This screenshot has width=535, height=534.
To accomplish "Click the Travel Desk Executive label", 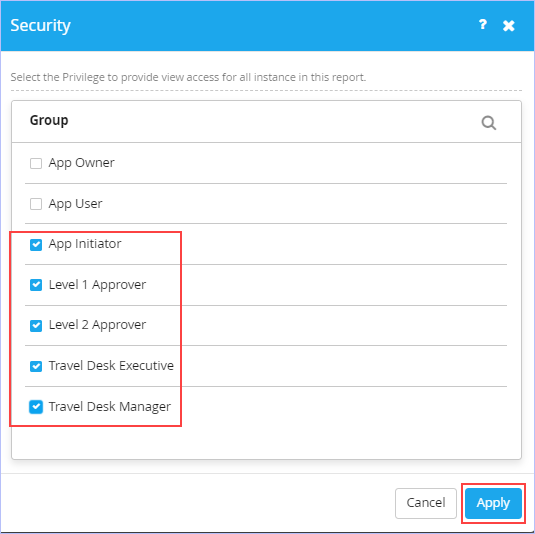I will click(111, 366).
